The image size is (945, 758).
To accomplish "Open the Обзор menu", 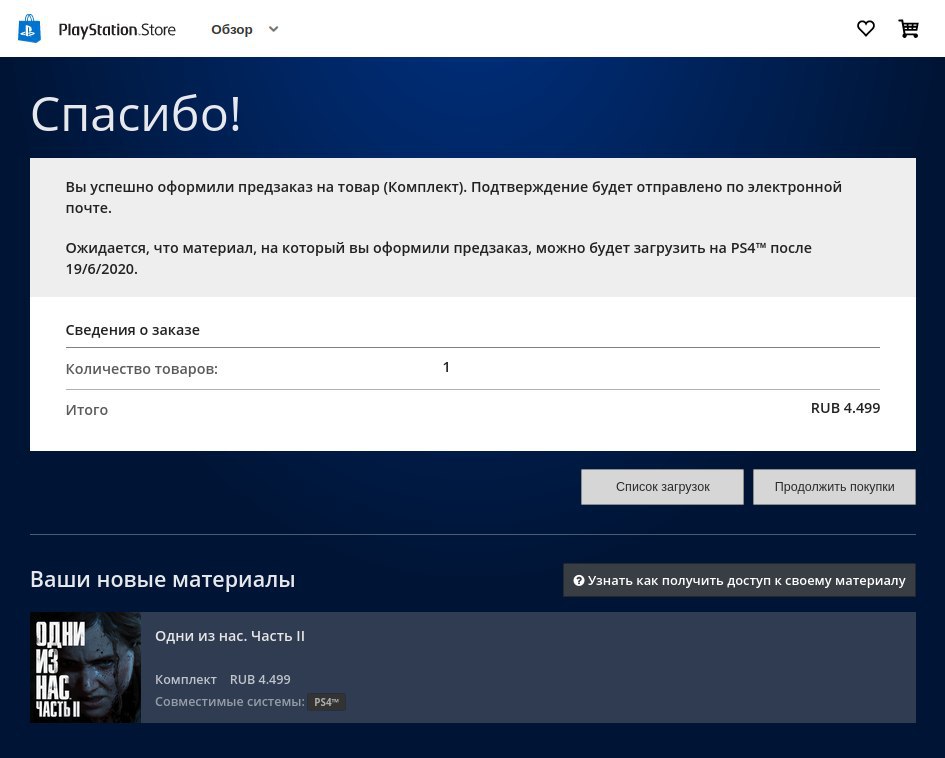I will click(231, 30).
